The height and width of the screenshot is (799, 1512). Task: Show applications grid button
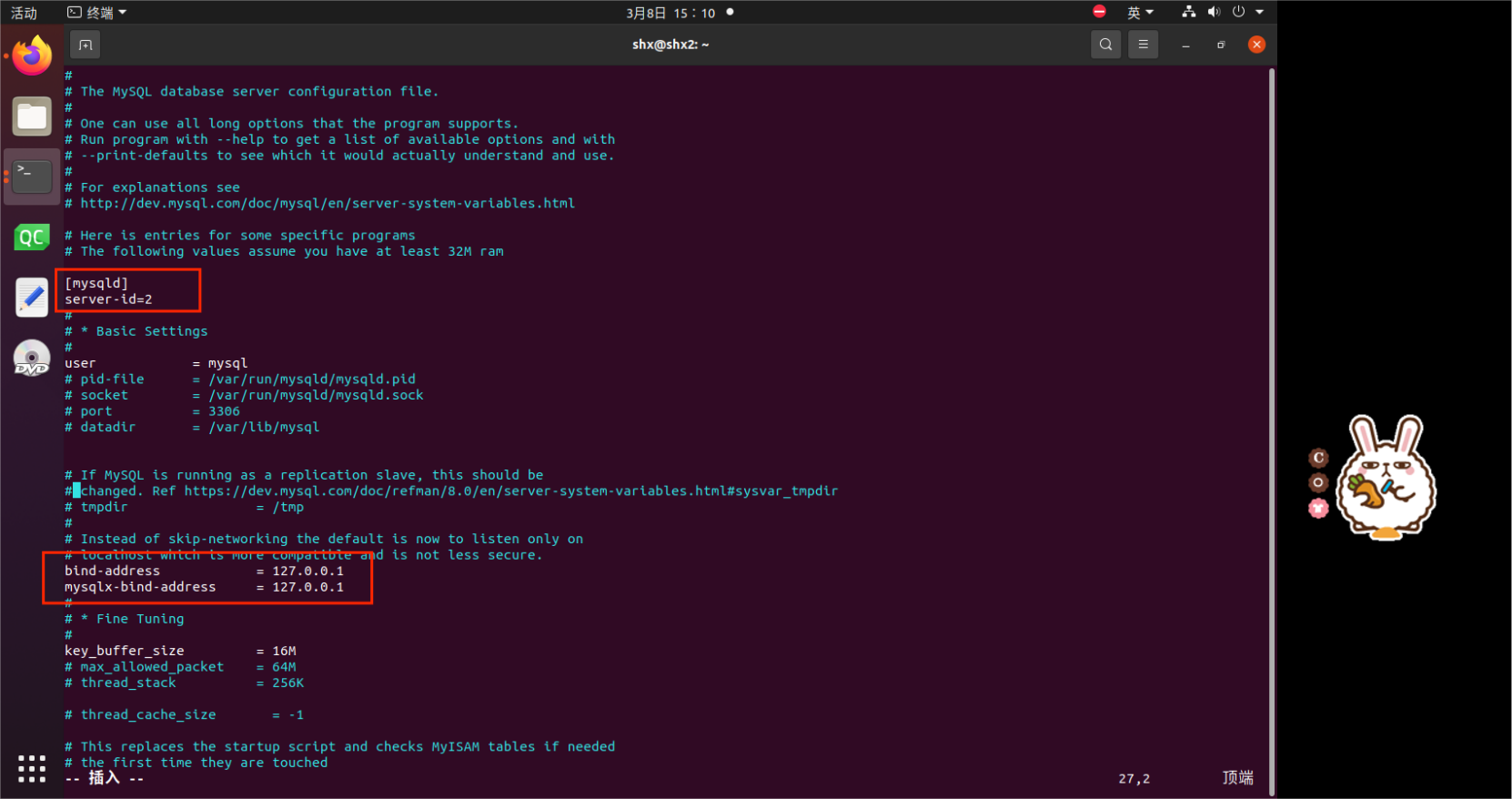point(32,768)
